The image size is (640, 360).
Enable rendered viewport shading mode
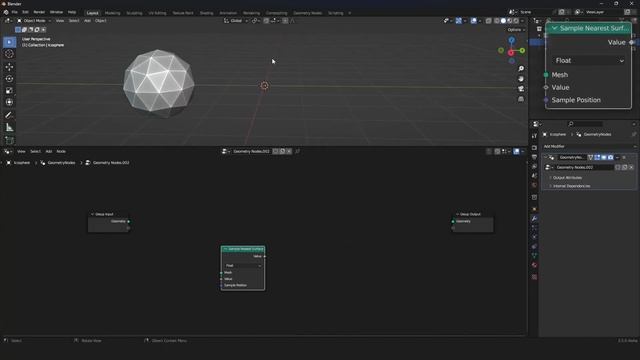516,21
